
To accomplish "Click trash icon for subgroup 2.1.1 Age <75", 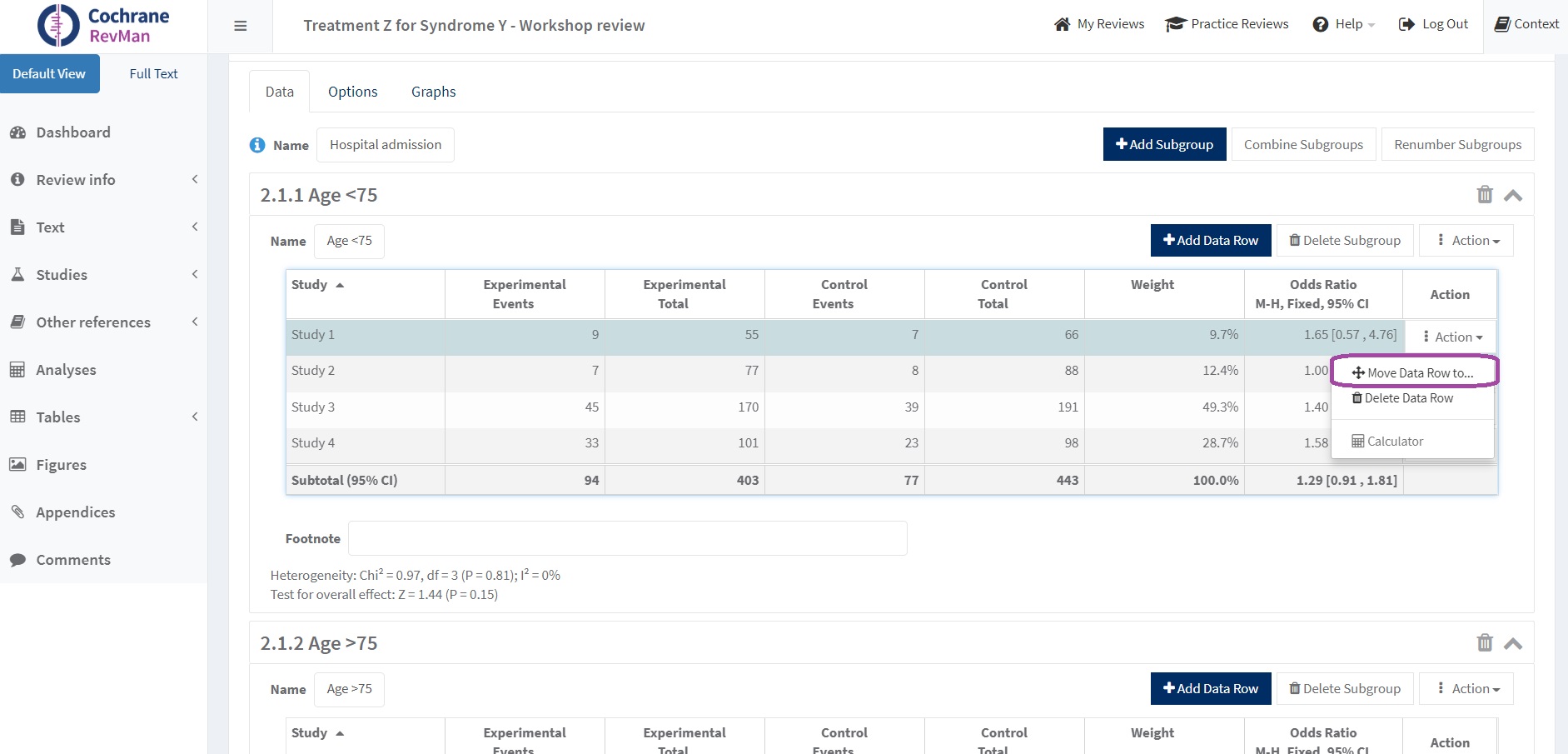I will tap(1484, 195).
